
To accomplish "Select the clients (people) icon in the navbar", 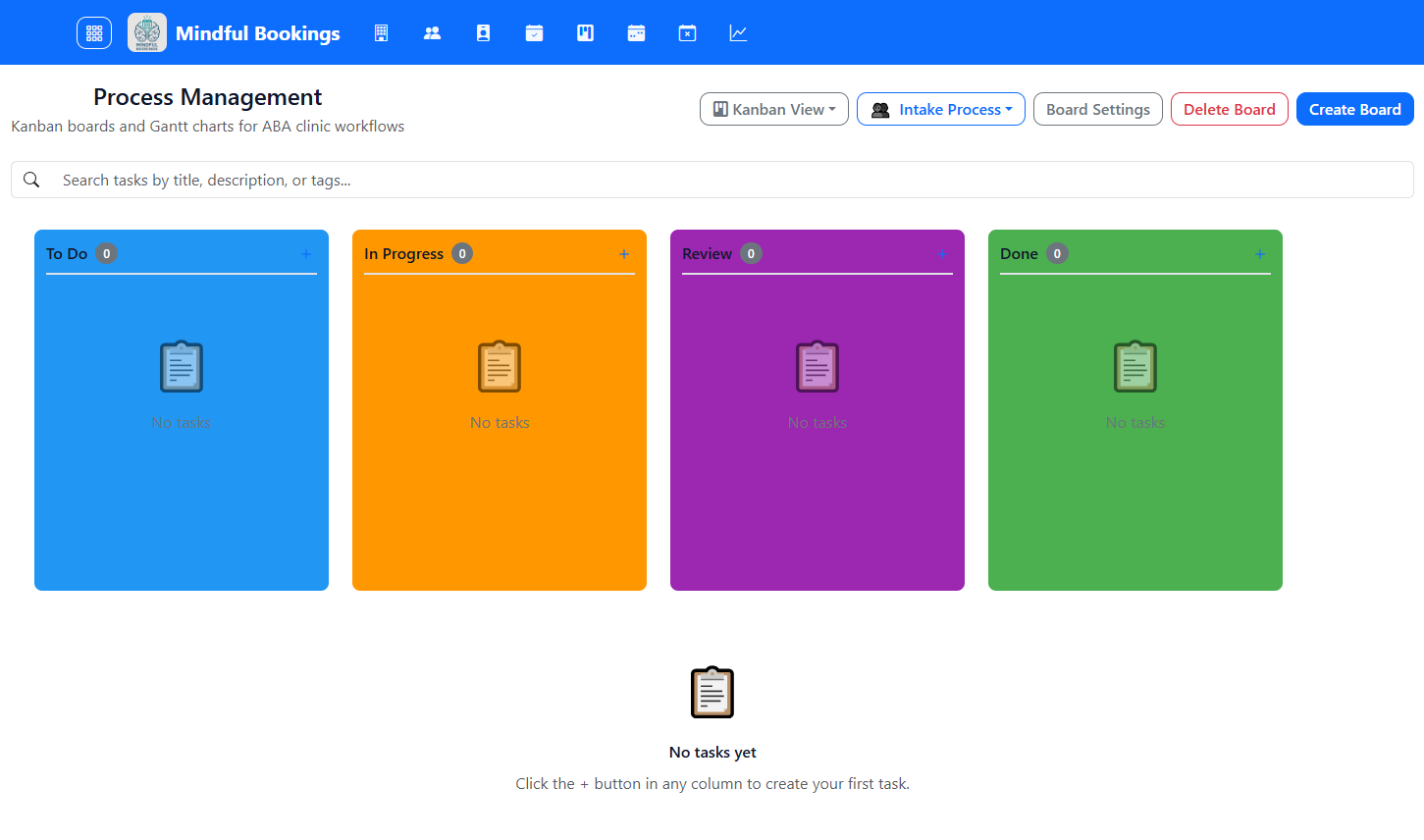I will 432,32.
